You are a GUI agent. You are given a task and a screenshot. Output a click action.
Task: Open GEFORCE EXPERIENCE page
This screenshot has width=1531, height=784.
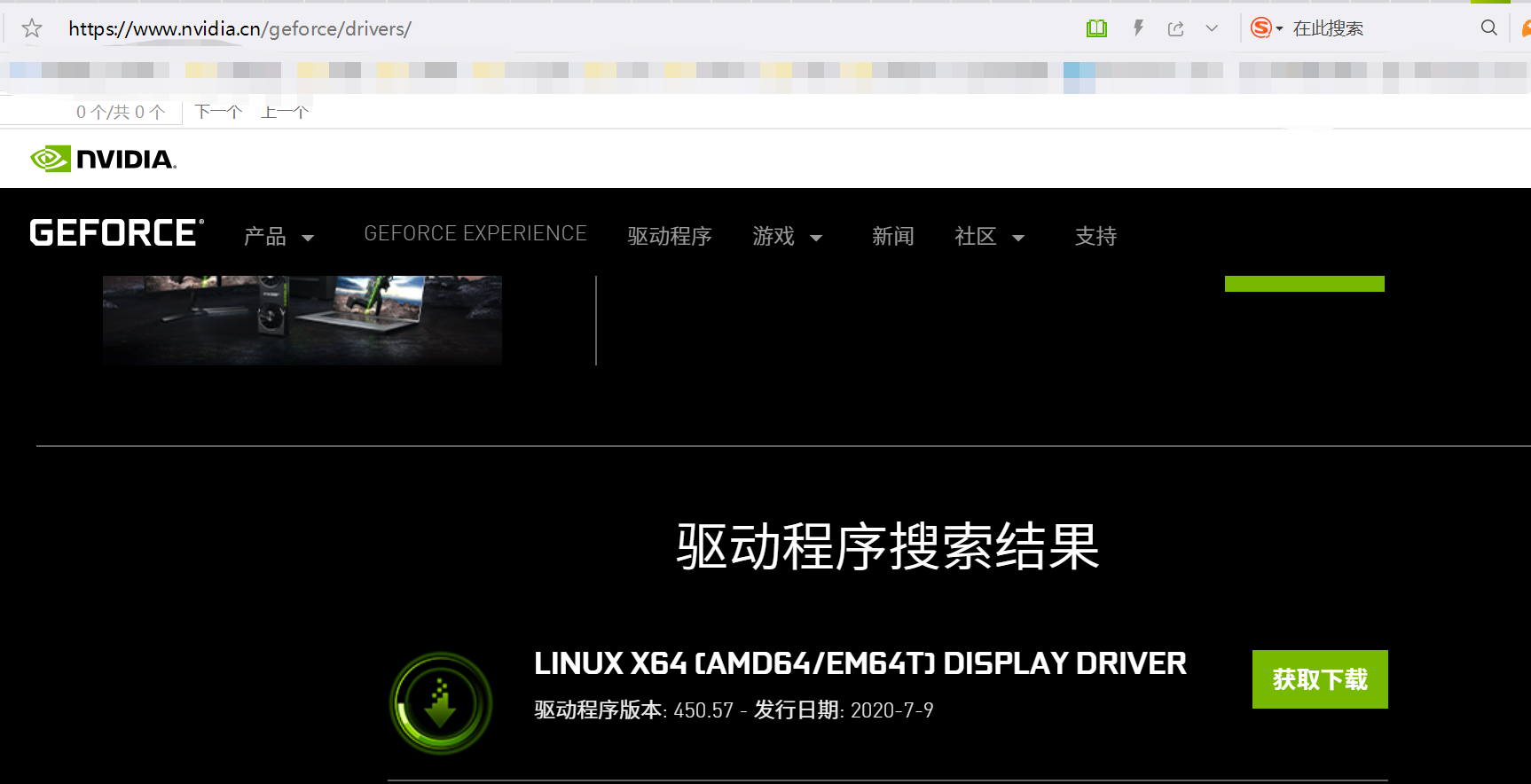[475, 233]
